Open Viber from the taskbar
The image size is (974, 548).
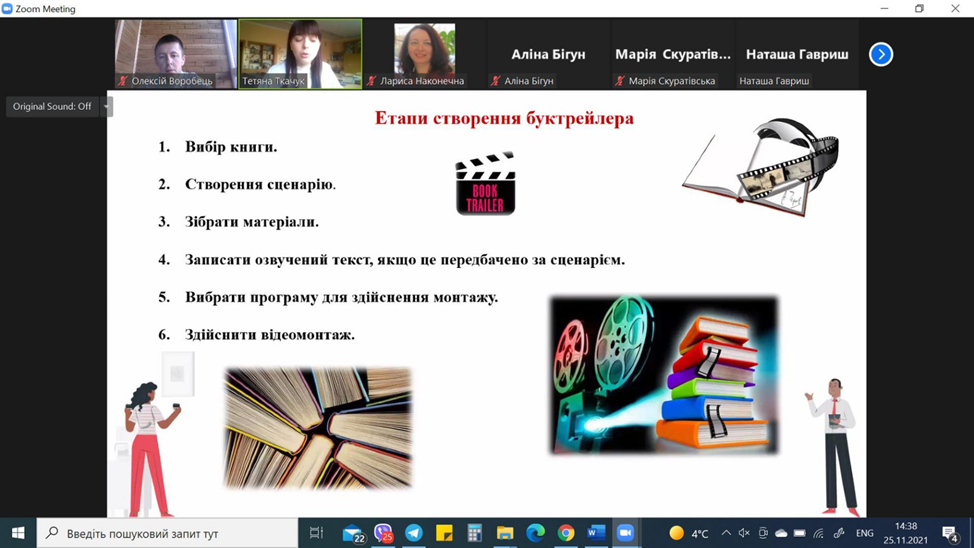point(383,533)
